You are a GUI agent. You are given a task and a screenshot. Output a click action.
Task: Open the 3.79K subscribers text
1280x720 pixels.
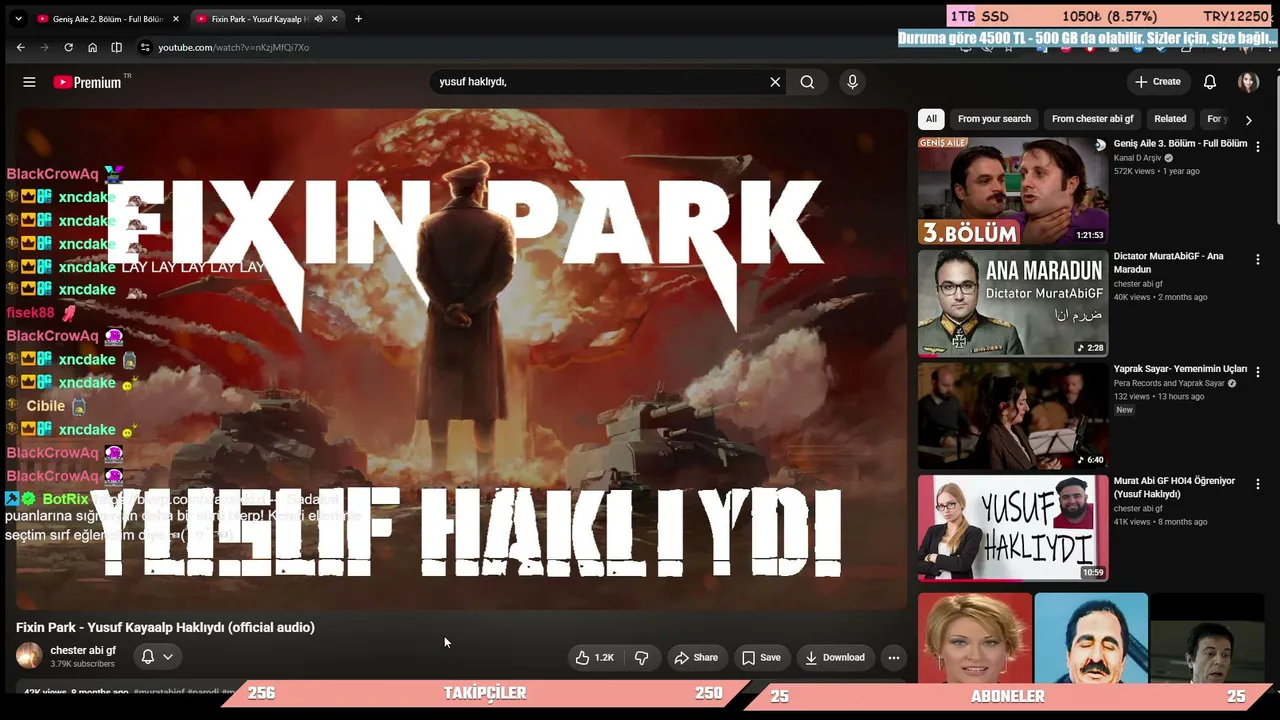click(x=83, y=664)
